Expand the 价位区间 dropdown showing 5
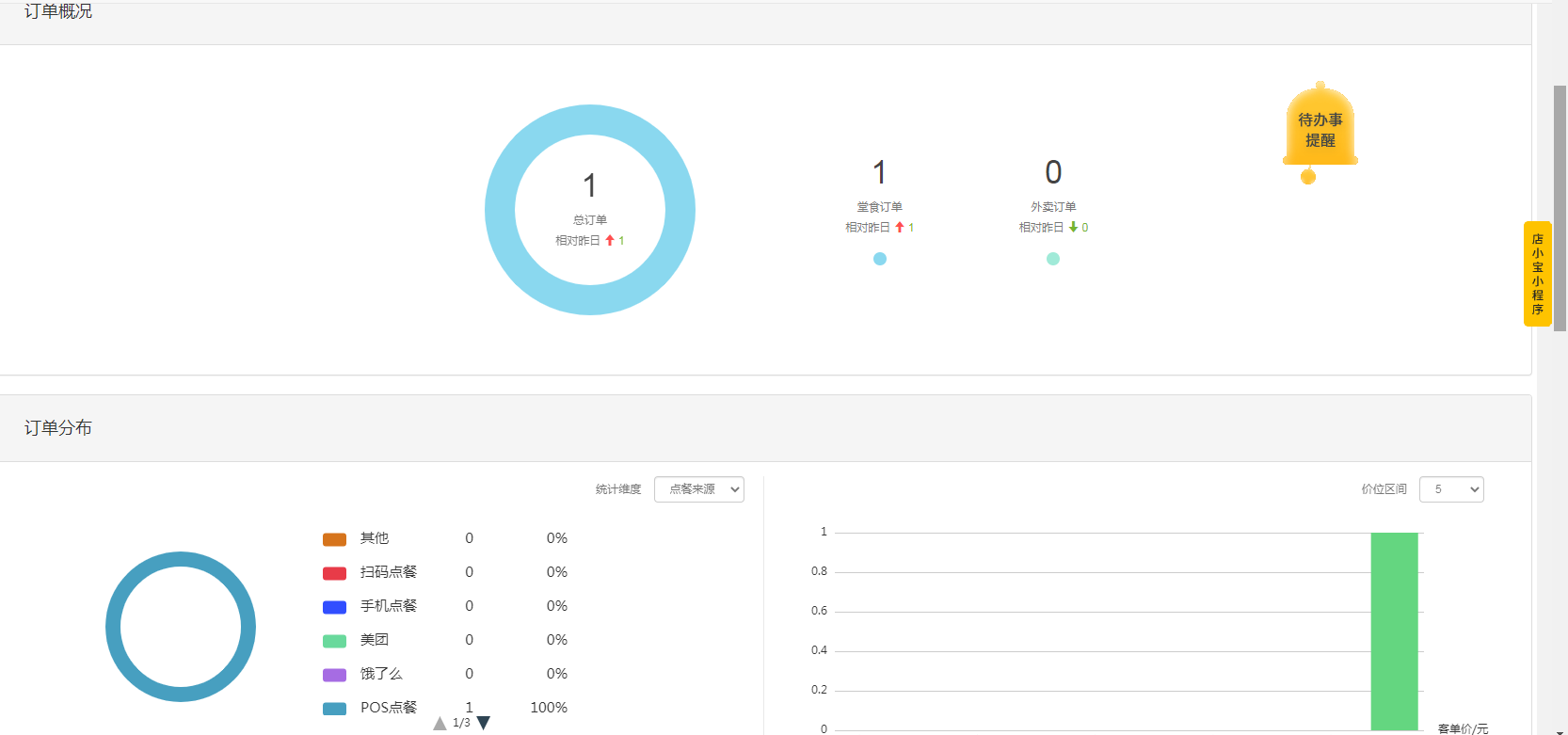The height and width of the screenshot is (735, 1568). (1450, 489)
